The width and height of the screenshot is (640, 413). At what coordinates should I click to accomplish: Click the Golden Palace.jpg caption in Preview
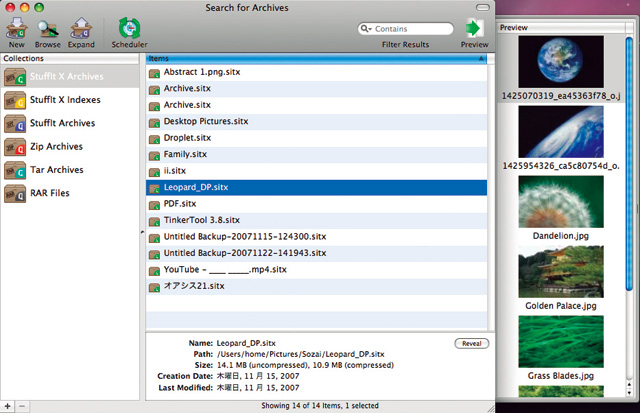pos(560,306)
